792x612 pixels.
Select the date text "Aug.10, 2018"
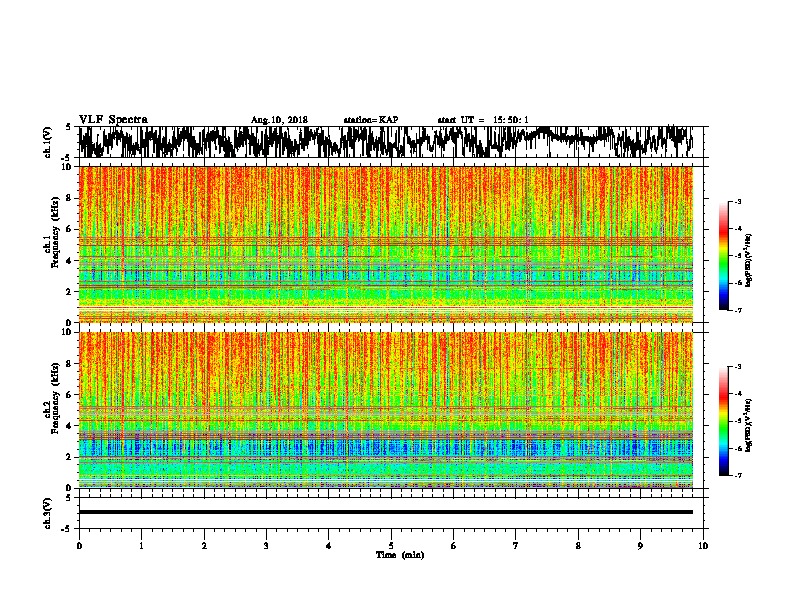(x=279, y=120)
